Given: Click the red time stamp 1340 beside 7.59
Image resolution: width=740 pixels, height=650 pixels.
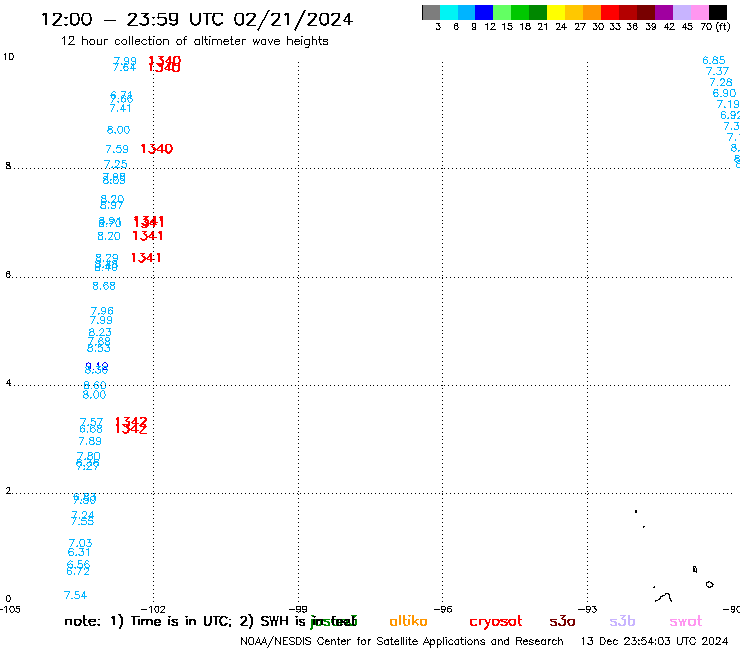Looking at the screenshot, I should (x=157, y=149).
